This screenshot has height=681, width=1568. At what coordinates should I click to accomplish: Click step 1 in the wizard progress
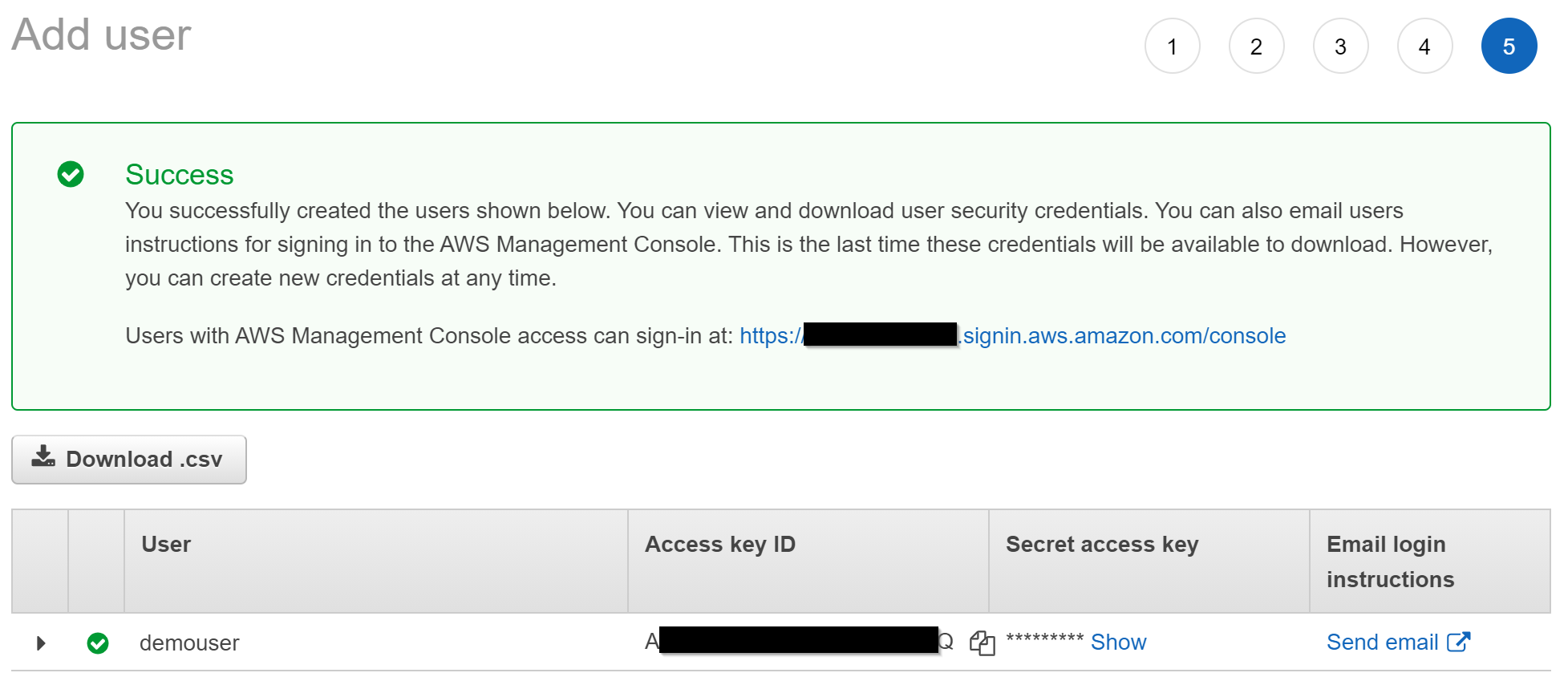(x=1173, y=46)
